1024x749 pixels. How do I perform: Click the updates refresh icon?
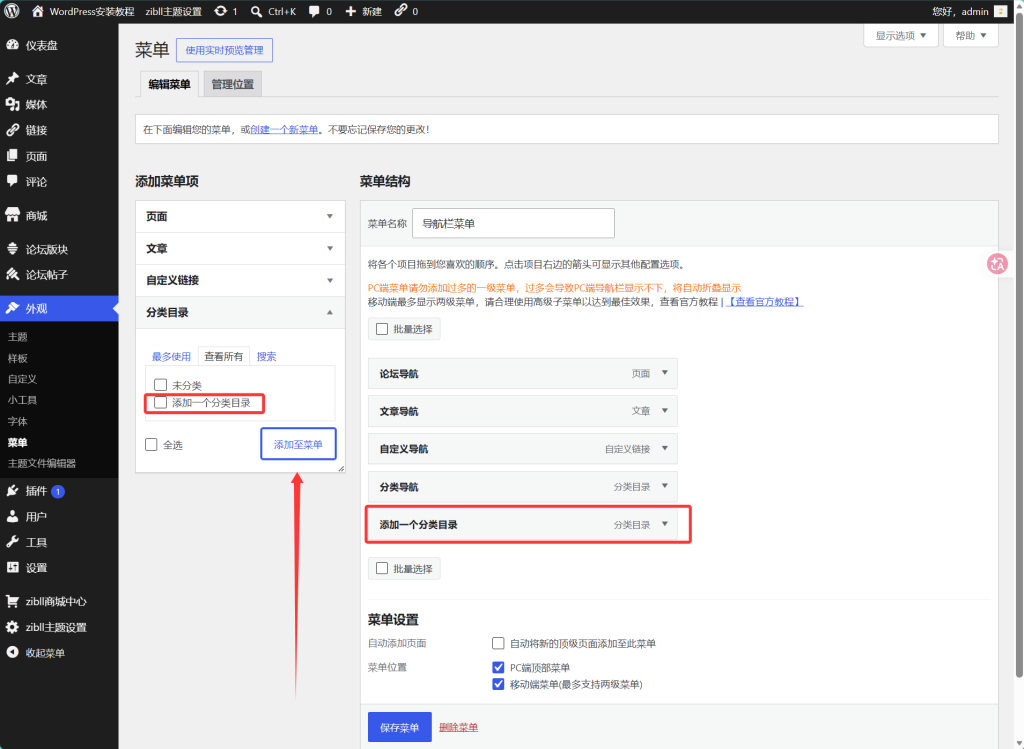pos(221,11)
